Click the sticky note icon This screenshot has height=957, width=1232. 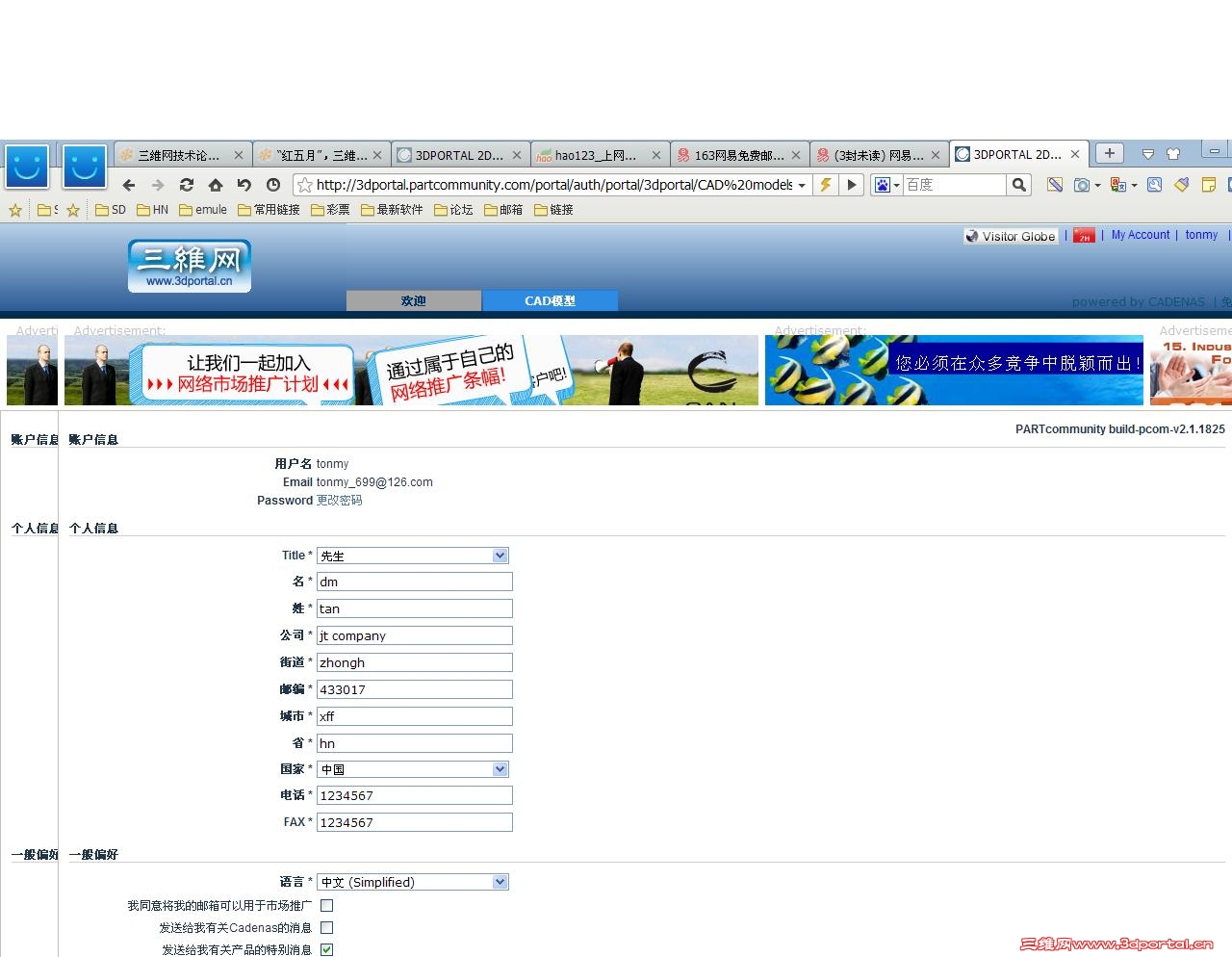[1209, 185]
